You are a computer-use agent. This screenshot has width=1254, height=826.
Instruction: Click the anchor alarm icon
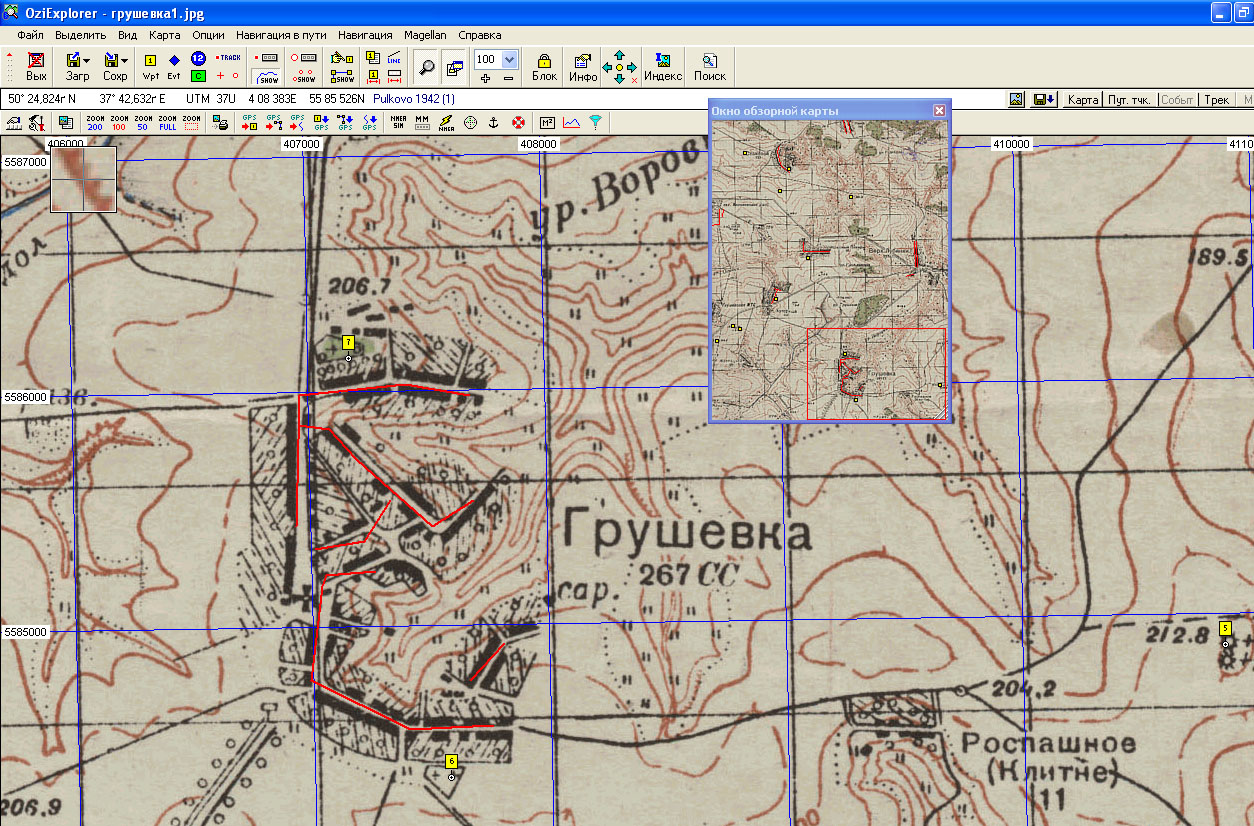coord(492,123)
